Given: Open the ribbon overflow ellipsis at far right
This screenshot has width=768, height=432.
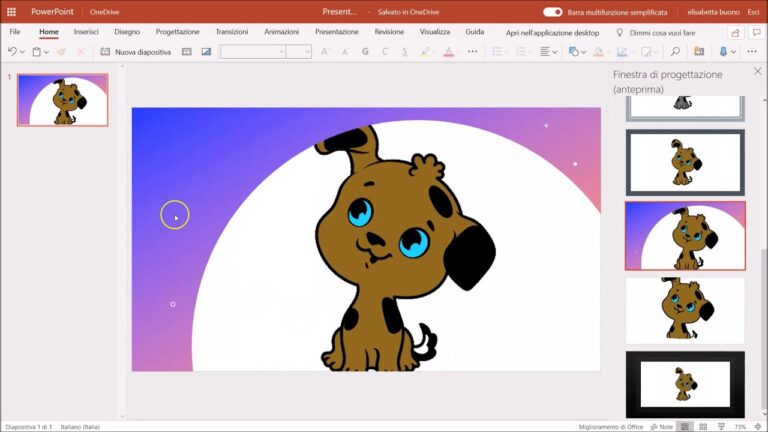Looking at the screenshot, I should 752,51.
